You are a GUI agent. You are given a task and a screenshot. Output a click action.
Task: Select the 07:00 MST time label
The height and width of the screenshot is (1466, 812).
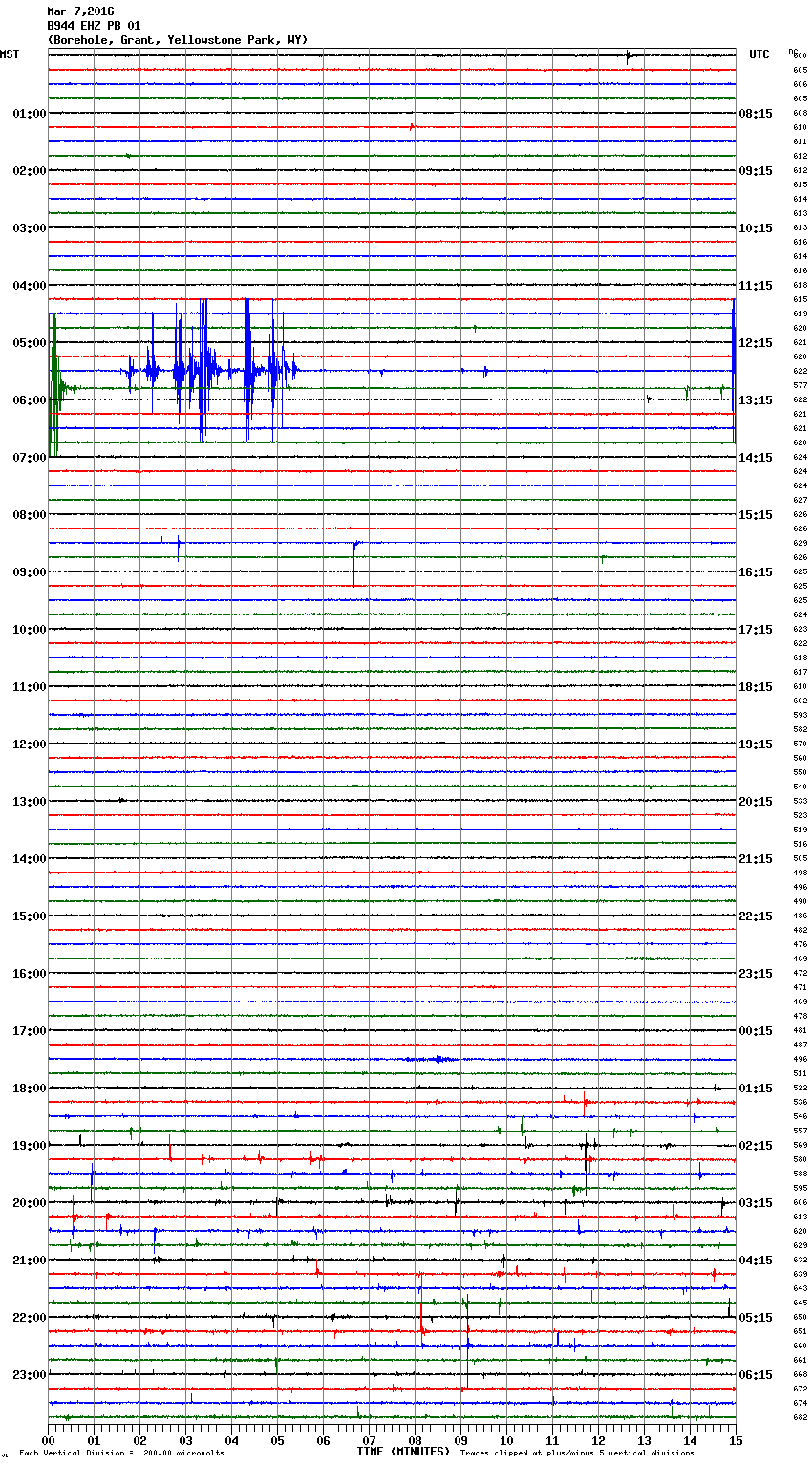(x=30, y=458)
